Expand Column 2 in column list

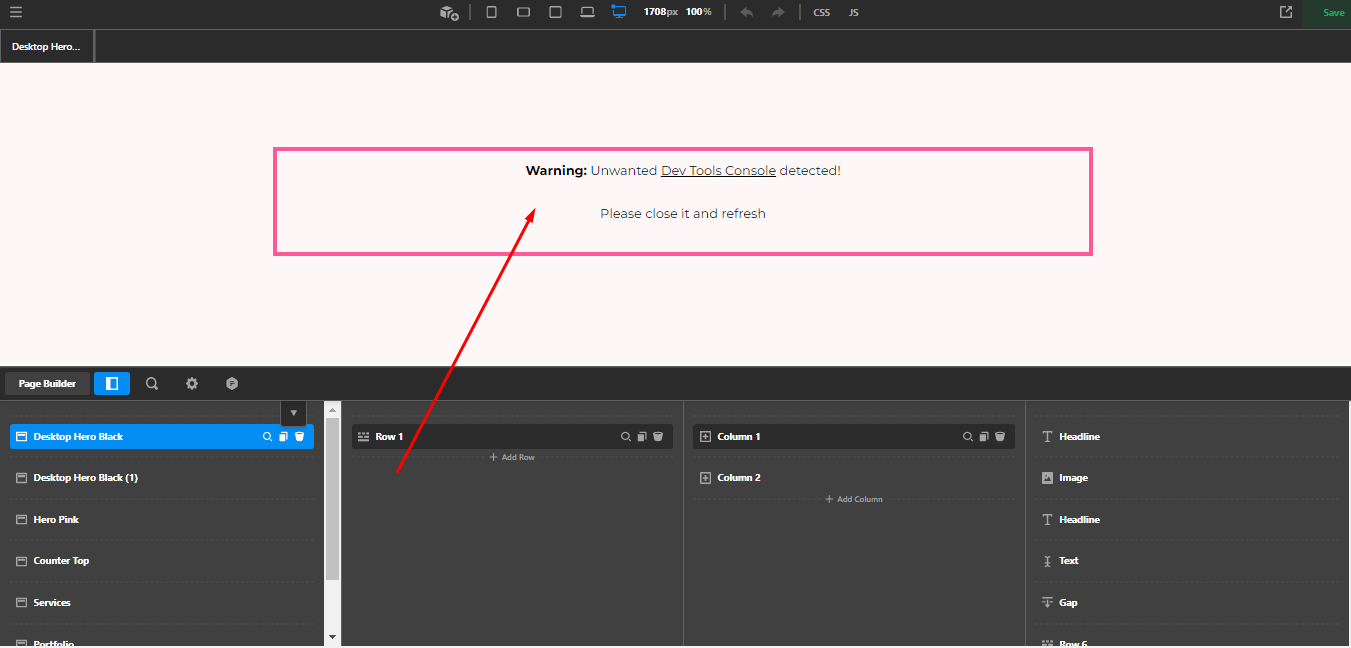point(705,478)
